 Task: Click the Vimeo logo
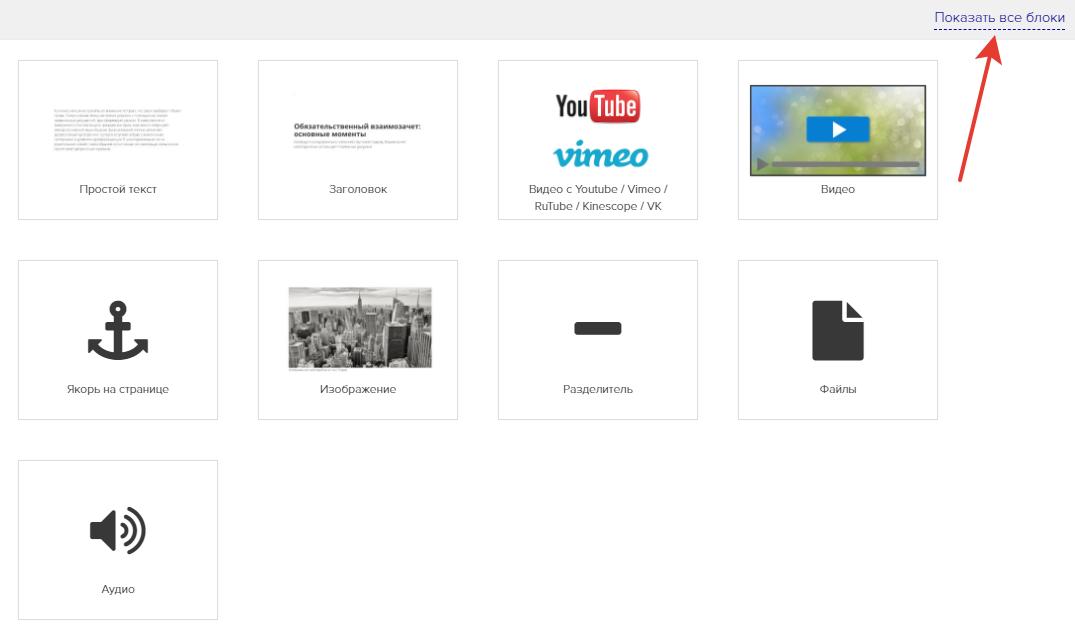point(600,155)
